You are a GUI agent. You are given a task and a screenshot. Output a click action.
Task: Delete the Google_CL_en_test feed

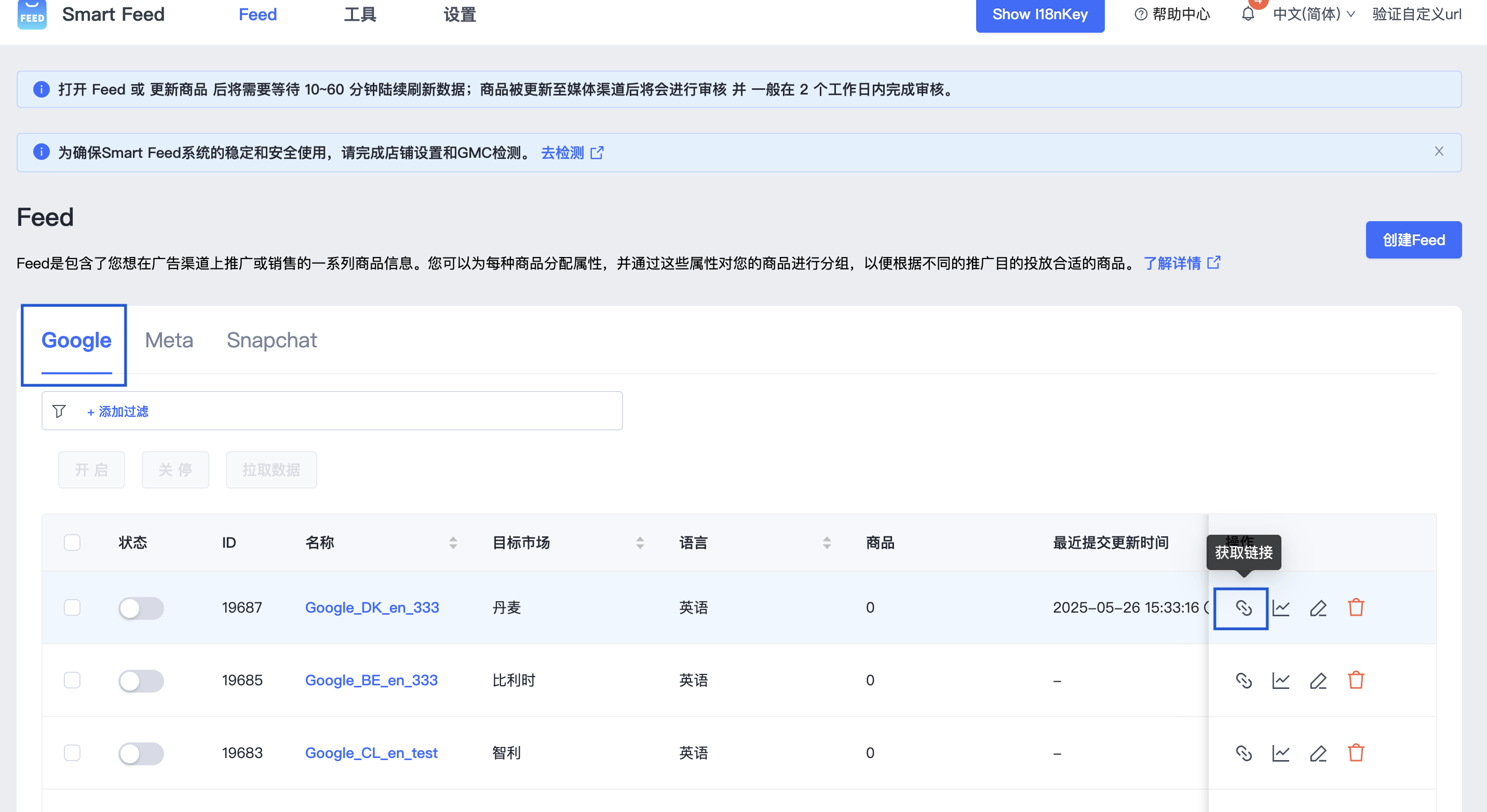click(x=1356, y=753)
